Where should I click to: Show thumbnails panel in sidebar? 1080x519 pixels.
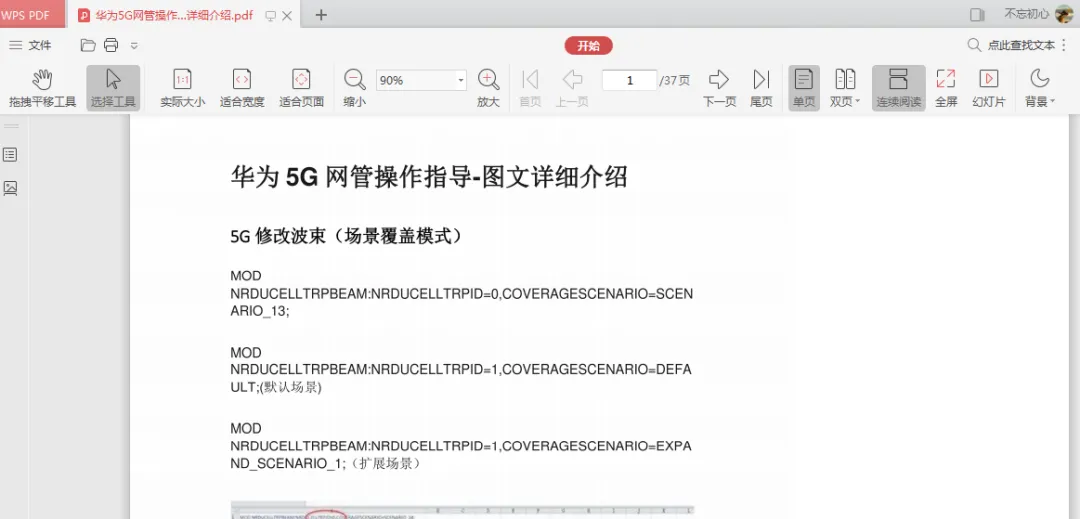pyautogui.click(x=10, y=188)
